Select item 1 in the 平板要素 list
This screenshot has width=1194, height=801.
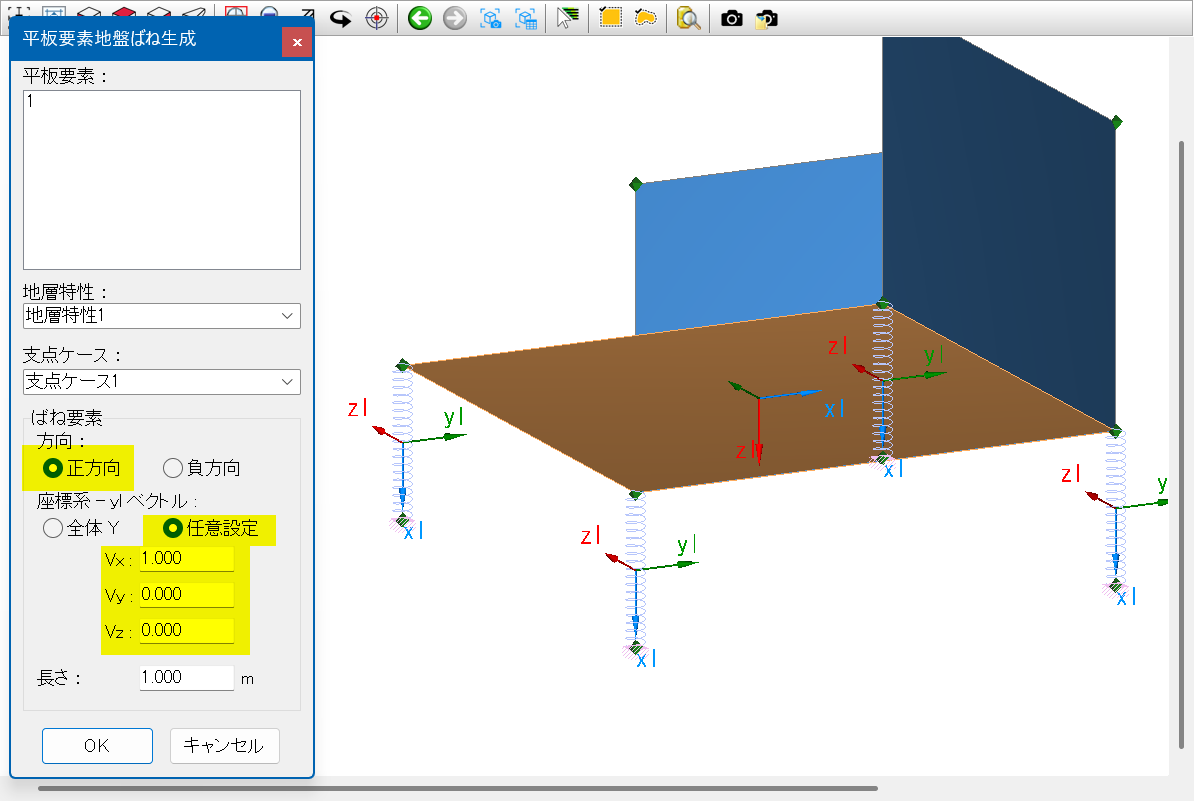point(30,101)
